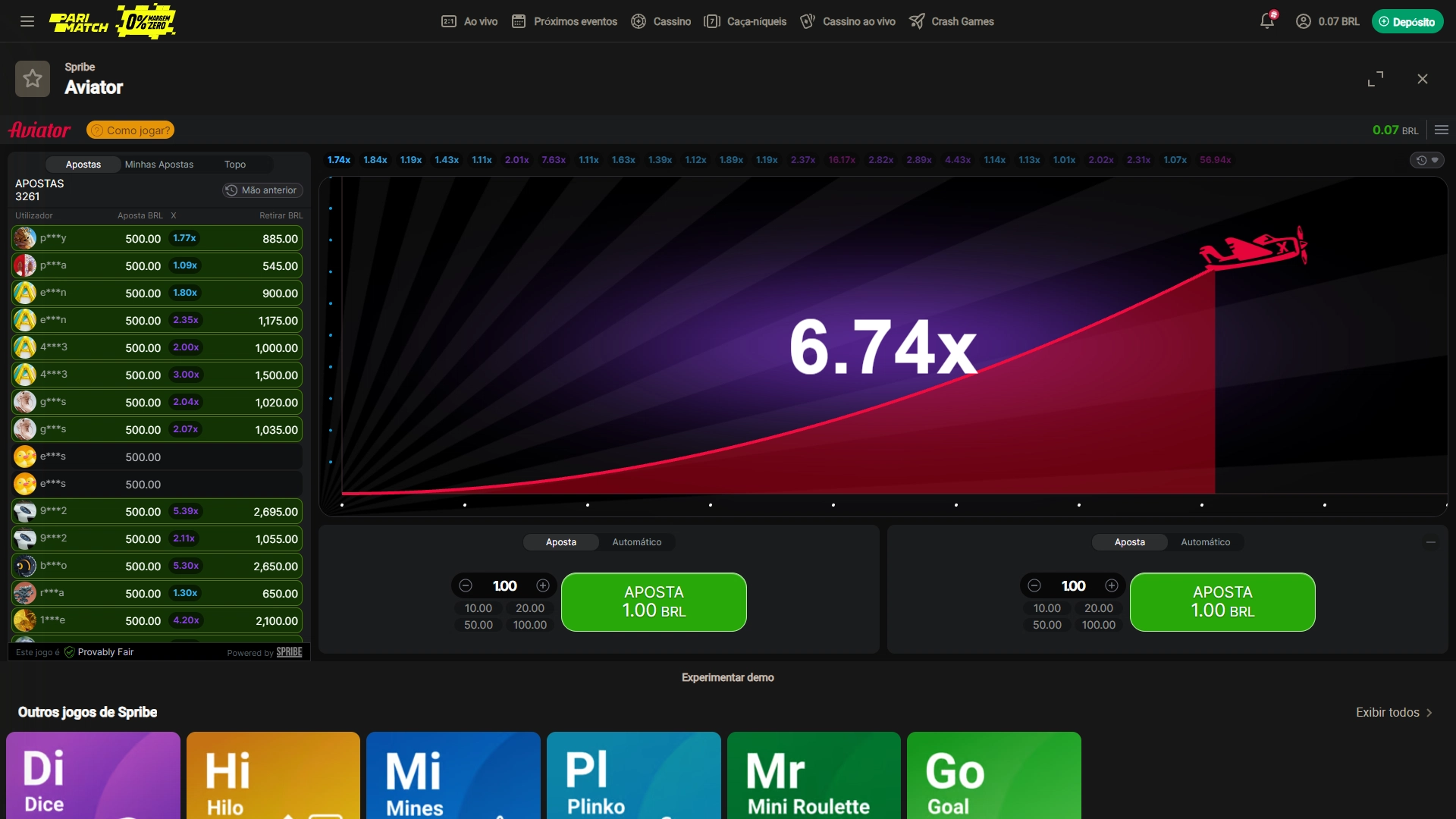
Task: Choose 50.00 quick bet in left panel
Action: click(479, 625)
